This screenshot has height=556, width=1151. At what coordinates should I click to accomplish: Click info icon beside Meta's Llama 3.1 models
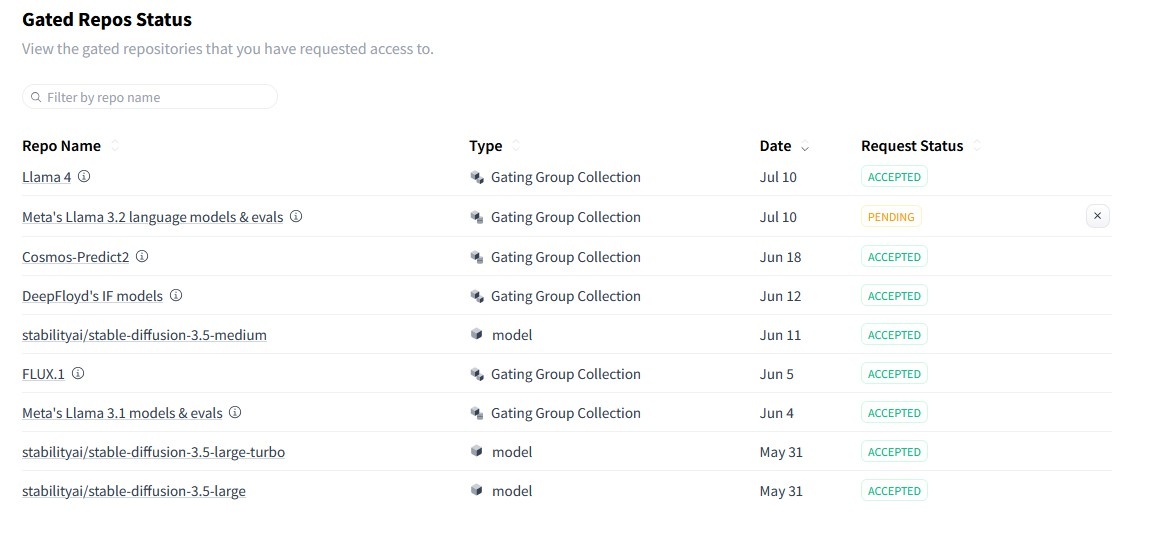235,413
